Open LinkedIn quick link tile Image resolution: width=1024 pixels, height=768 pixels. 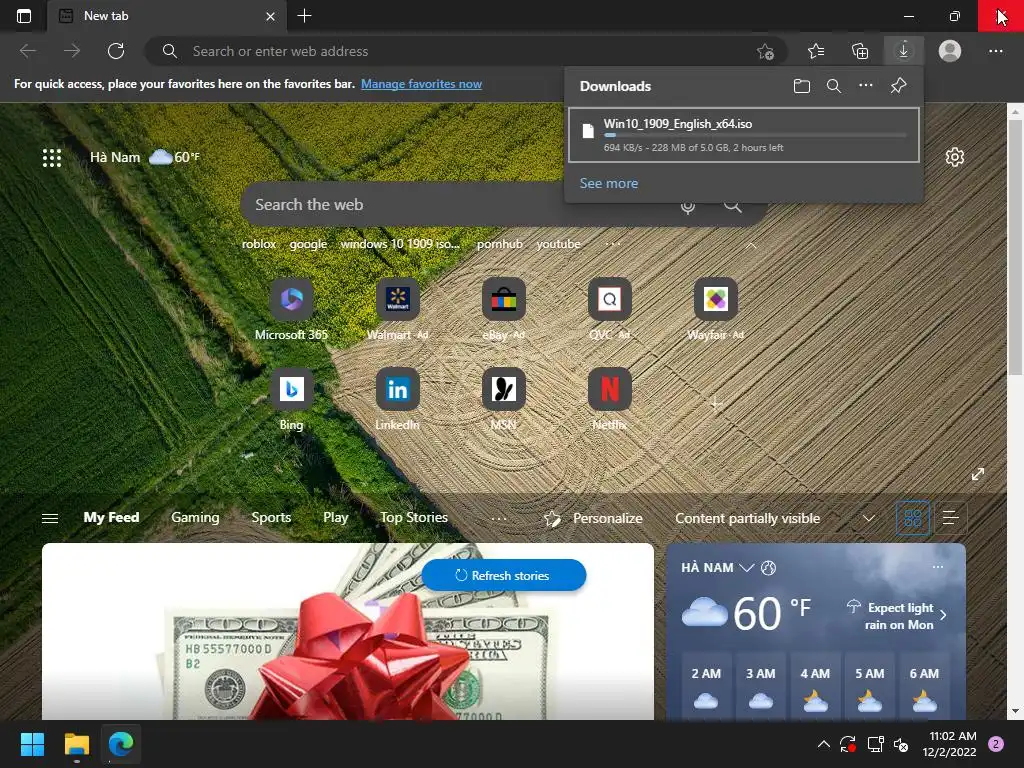tap(397, 399)
